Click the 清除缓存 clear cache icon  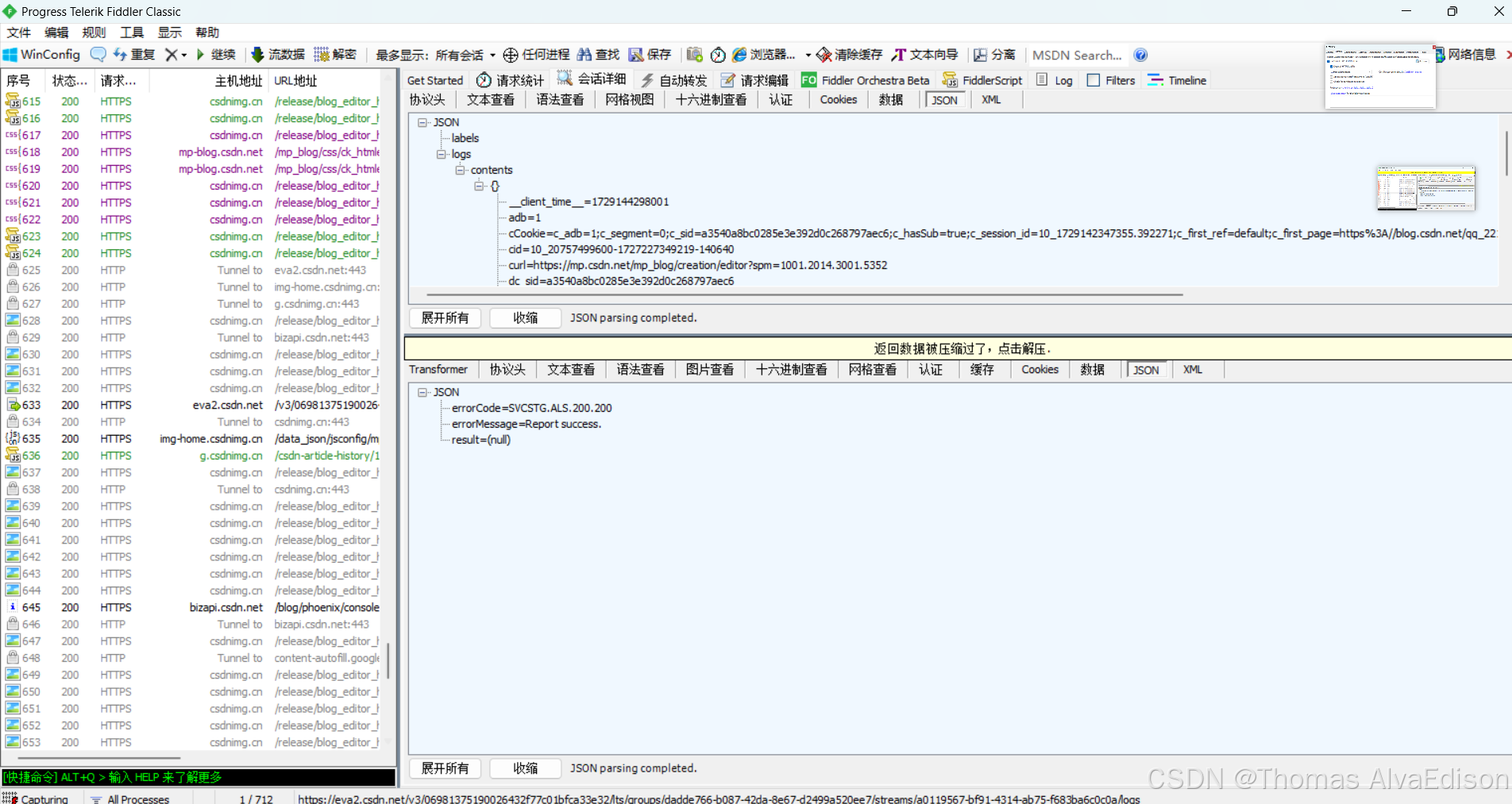coord(824,55)
